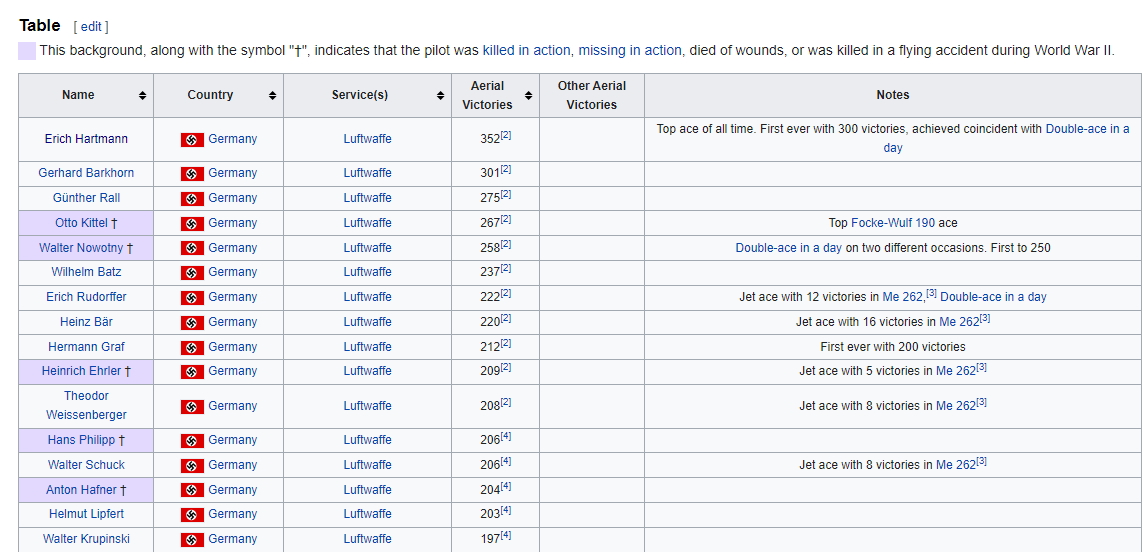
Task: Open Heinz Bär's article
Action: (86, 322)
